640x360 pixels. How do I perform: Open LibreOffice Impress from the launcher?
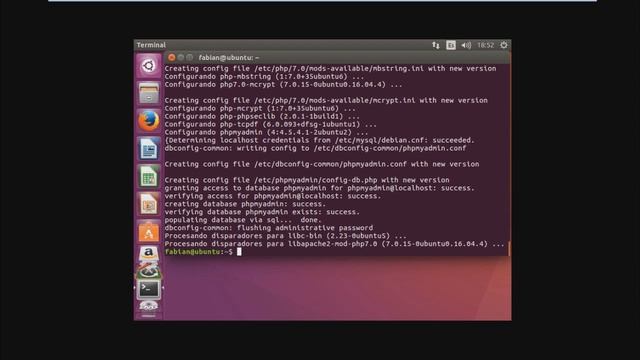click(149, 204)
